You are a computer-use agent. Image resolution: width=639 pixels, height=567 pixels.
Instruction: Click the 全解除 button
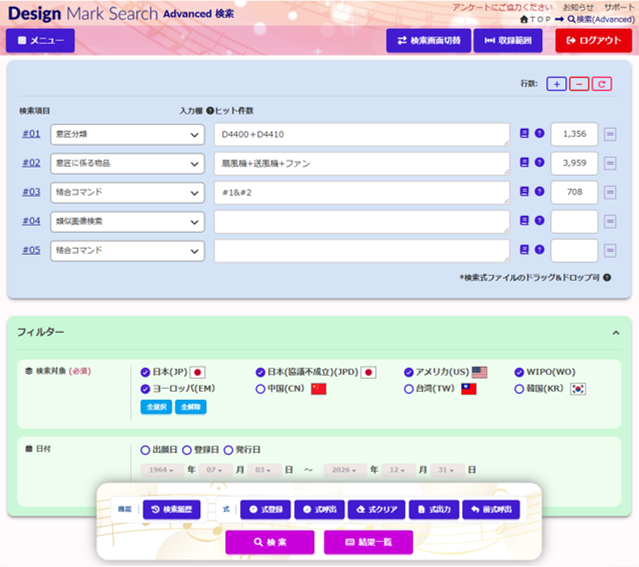(191, 407)
